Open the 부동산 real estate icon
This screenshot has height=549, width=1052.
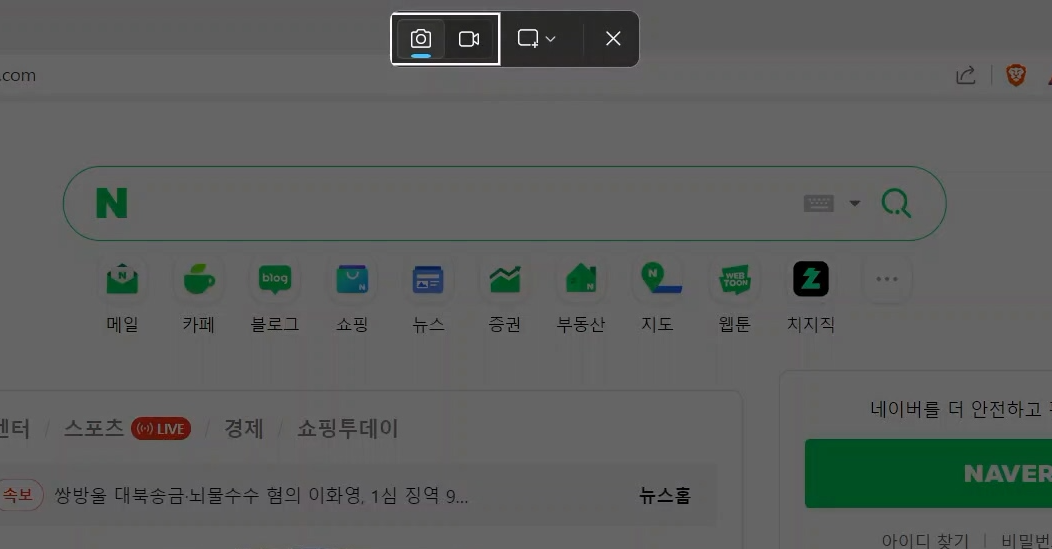point(581,279)
